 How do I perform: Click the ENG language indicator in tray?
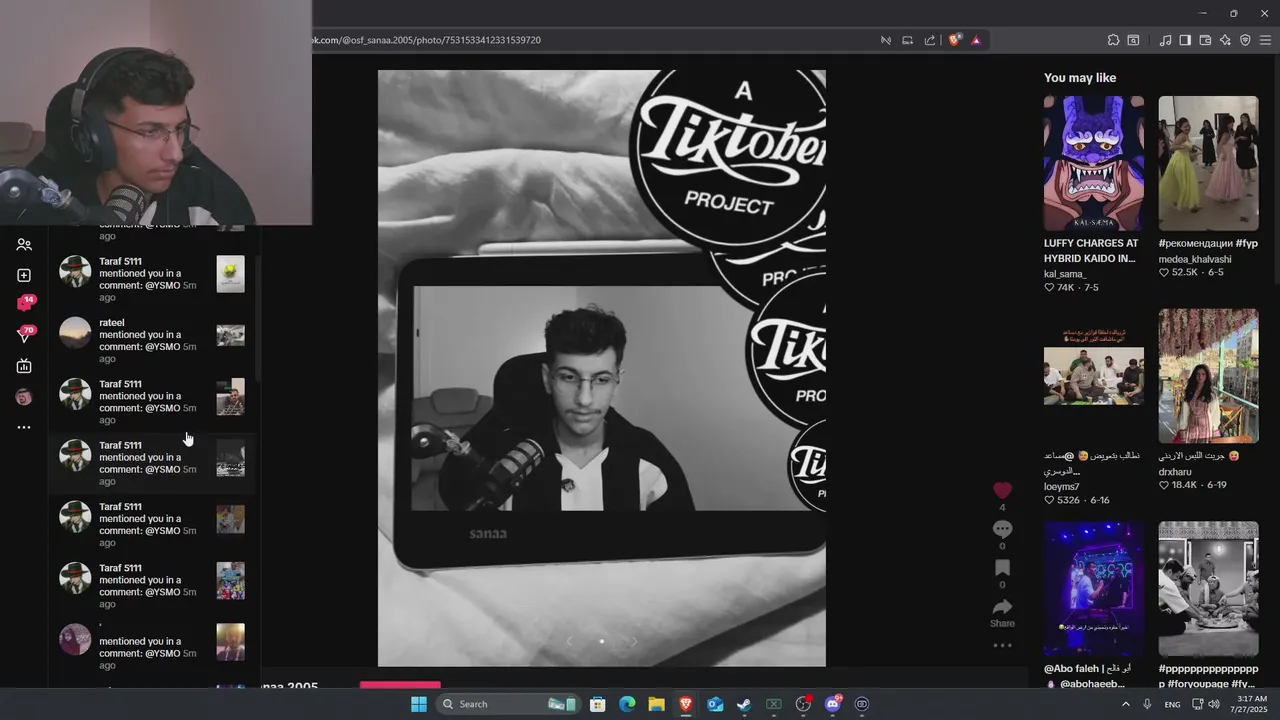[x=1172, y=704]
